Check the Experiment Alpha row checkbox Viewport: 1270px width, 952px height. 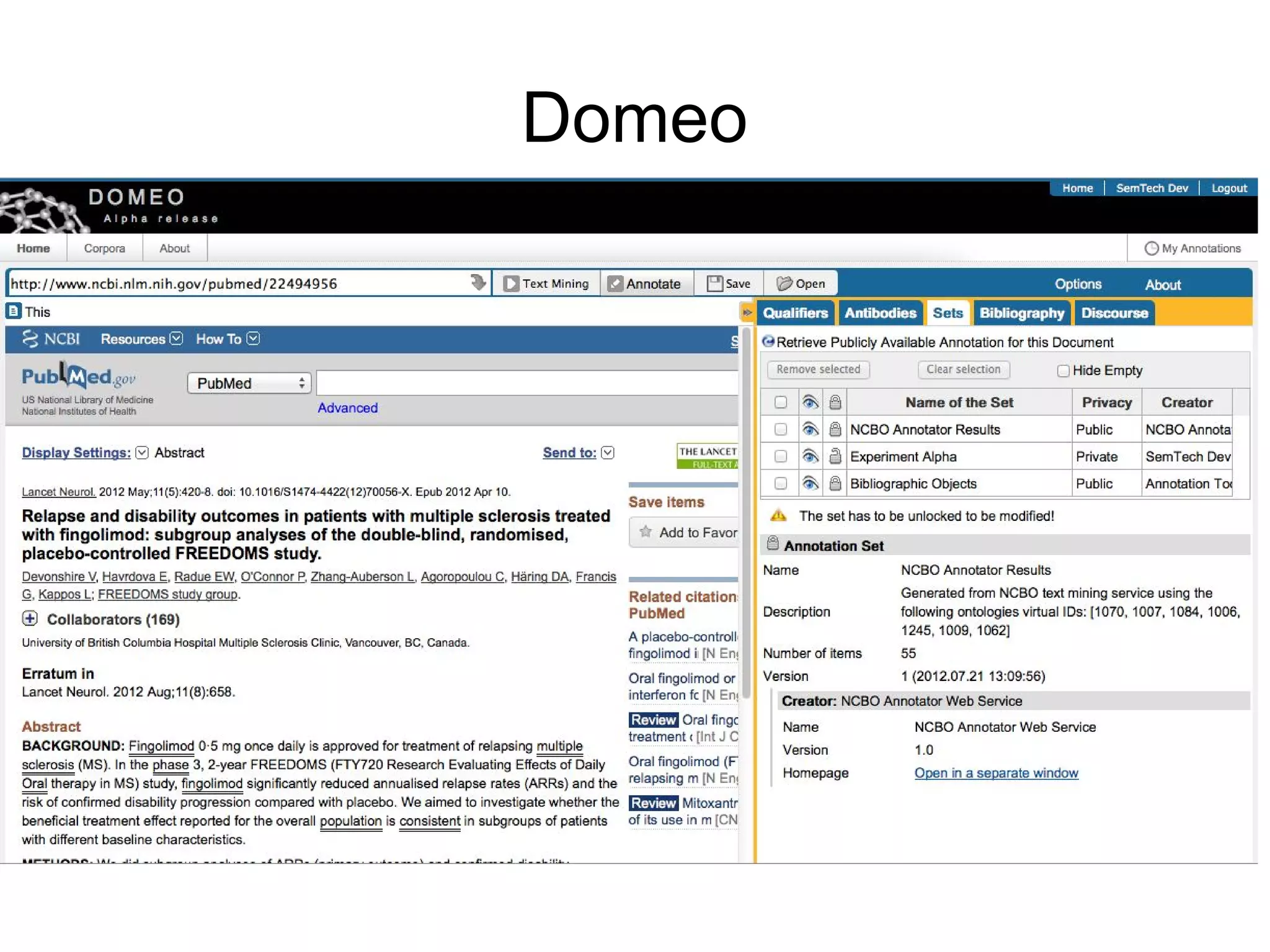tap(781, 456)
